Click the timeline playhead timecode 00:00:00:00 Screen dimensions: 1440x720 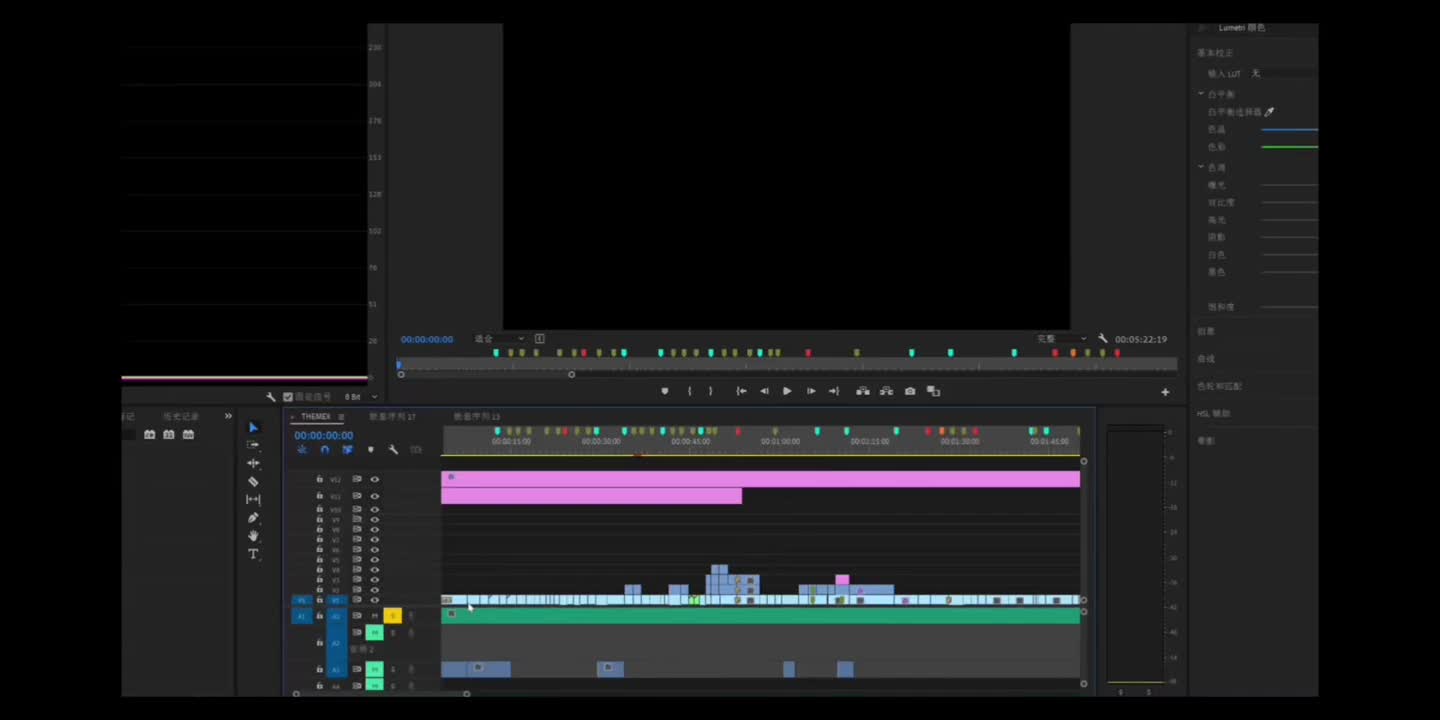click(x=323, y=436)
